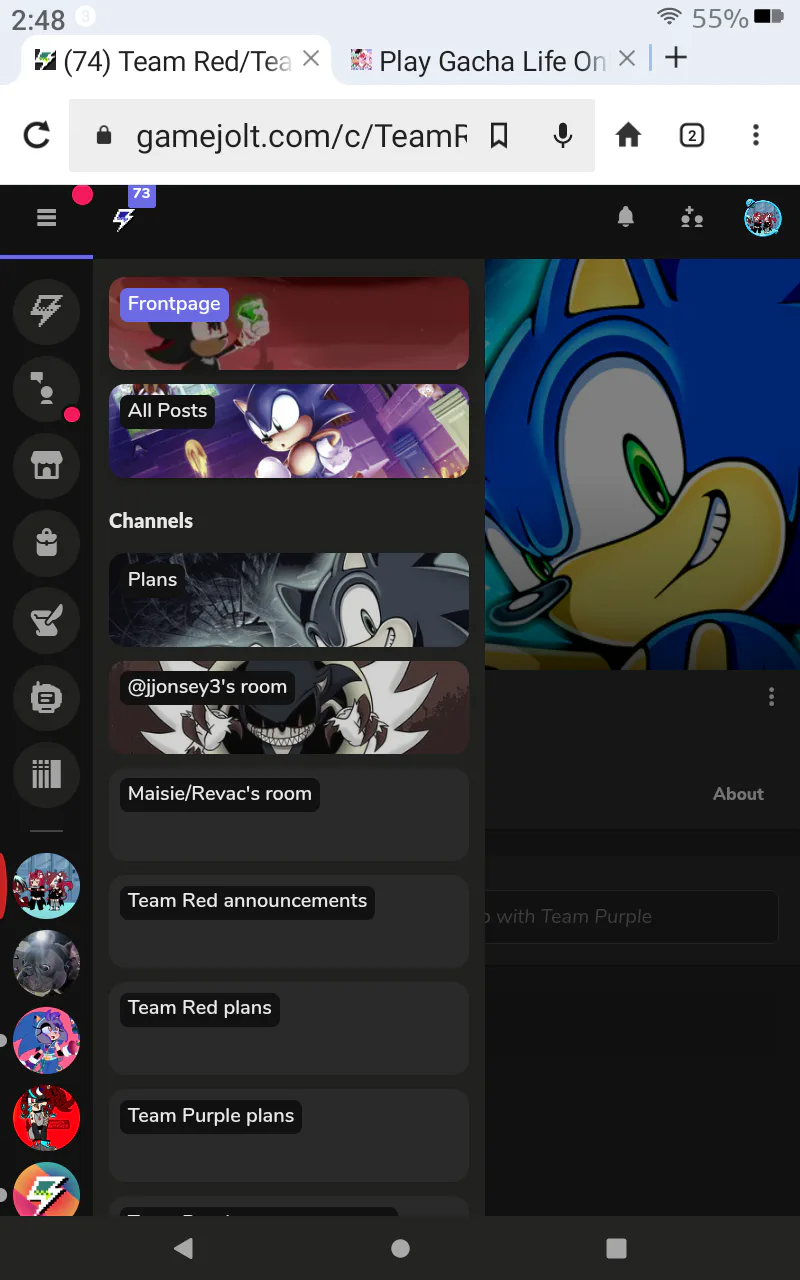Open Team Red announcements channel
The image size is (800, 1280).
coord(289,921)
